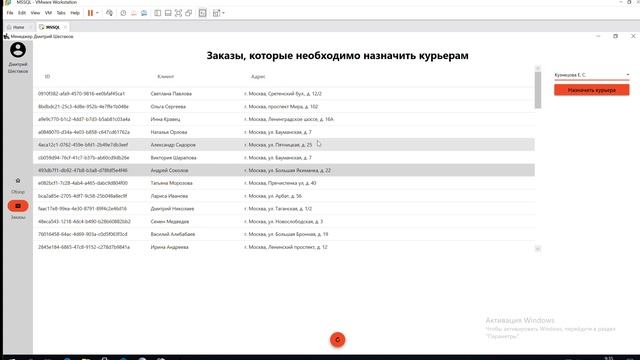Go to Обзор home icon in sidebar
This screenshot has height=360, width=640.
18,180
